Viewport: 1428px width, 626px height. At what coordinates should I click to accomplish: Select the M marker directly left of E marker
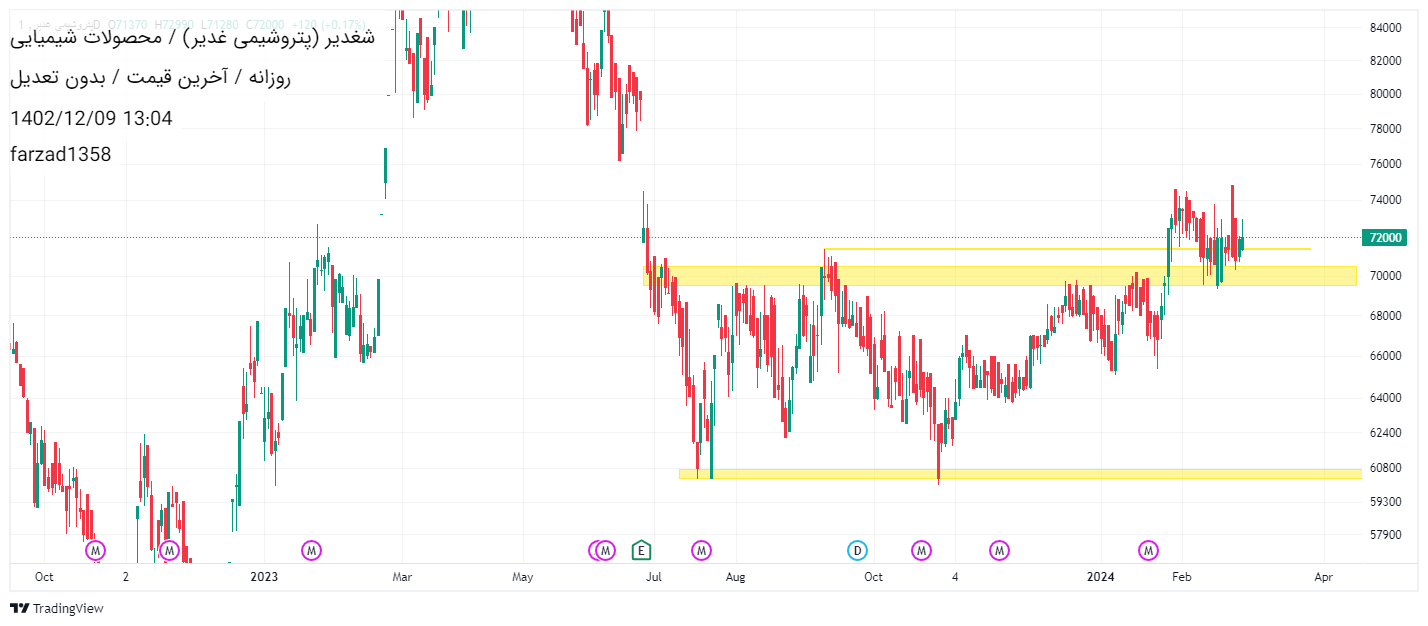pos(604,550)
